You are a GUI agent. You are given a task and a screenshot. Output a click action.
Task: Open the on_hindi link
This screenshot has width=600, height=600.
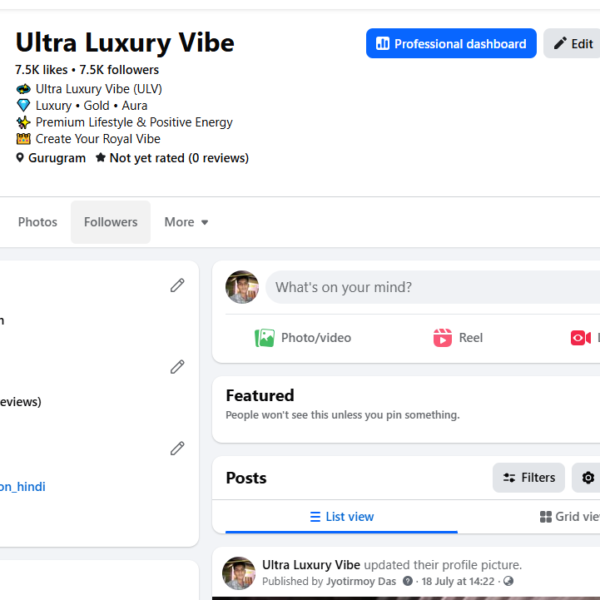[23, 486]
